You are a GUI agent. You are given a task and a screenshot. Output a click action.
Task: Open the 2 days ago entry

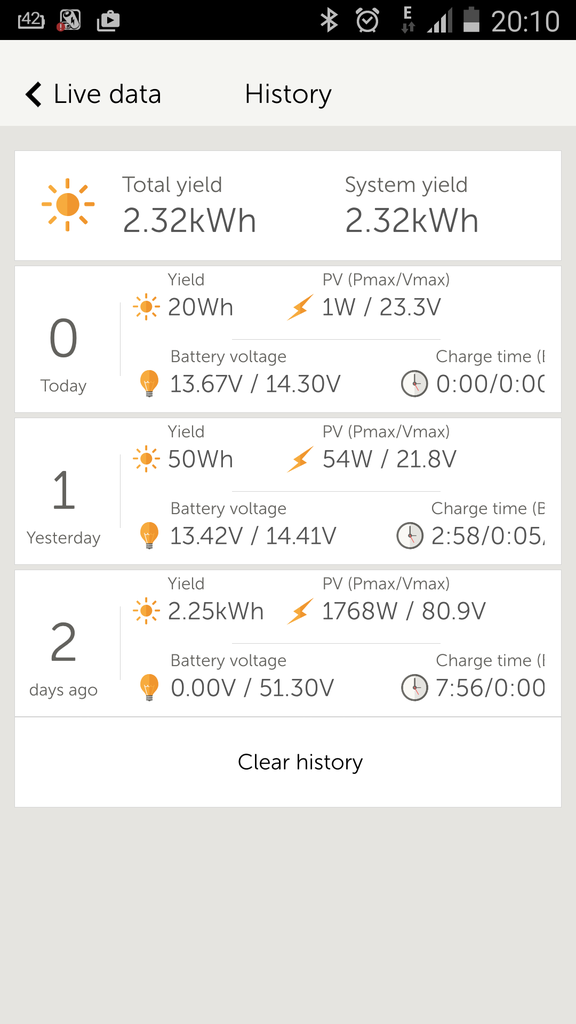288,643
